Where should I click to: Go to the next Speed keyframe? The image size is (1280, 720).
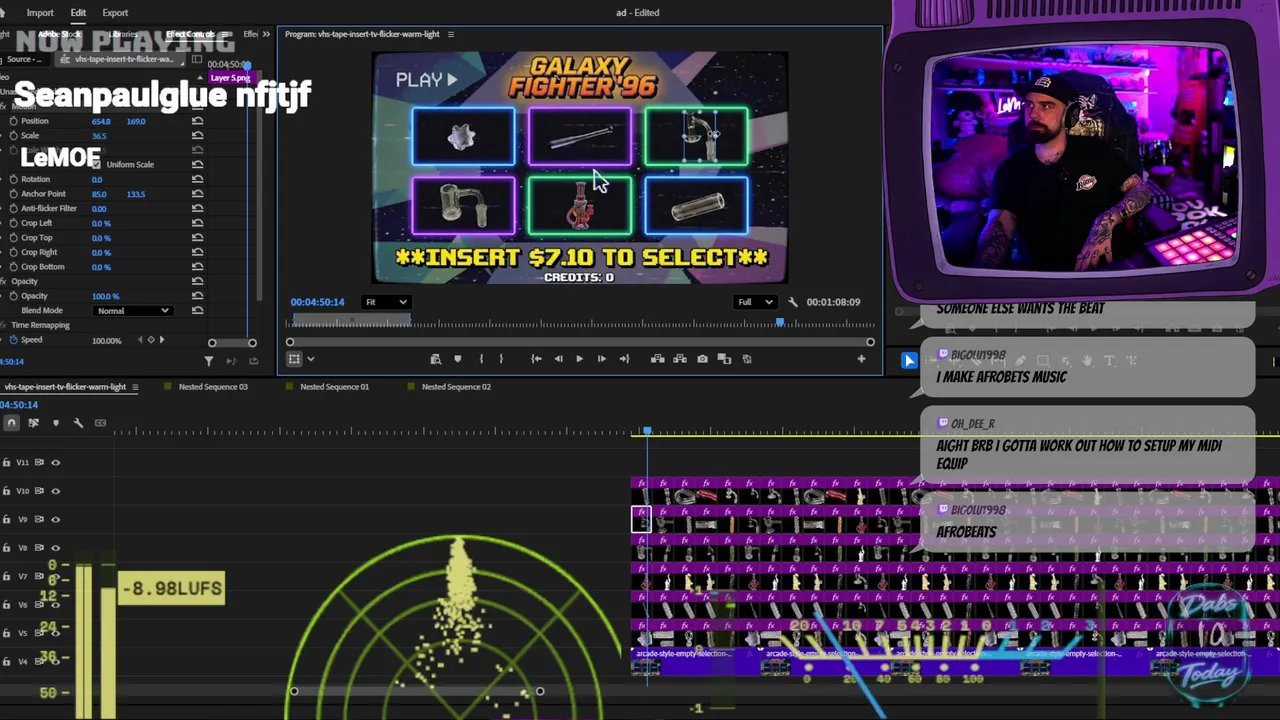[x=162, y=340]
